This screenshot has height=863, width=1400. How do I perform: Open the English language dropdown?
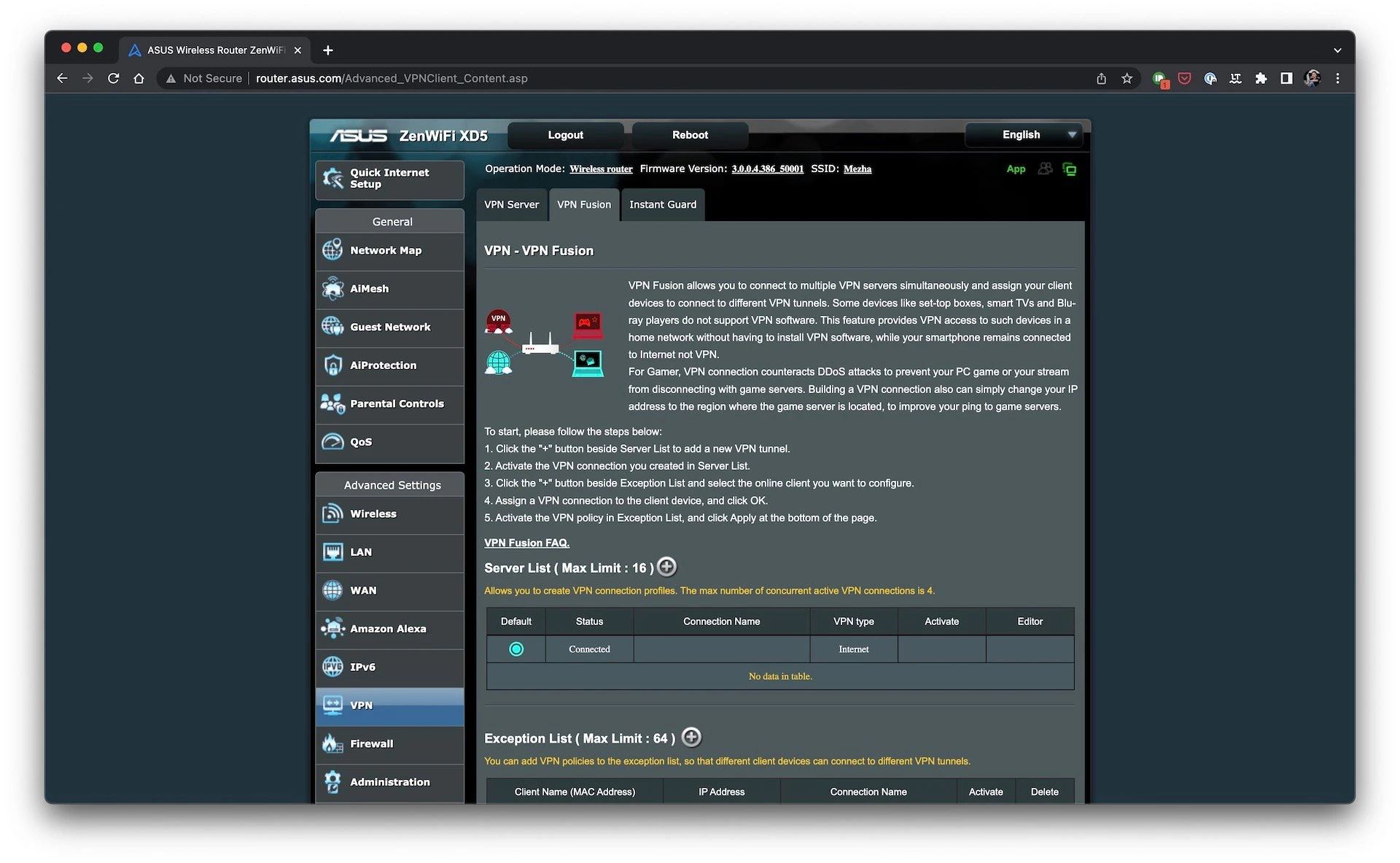pos(1023,135)
